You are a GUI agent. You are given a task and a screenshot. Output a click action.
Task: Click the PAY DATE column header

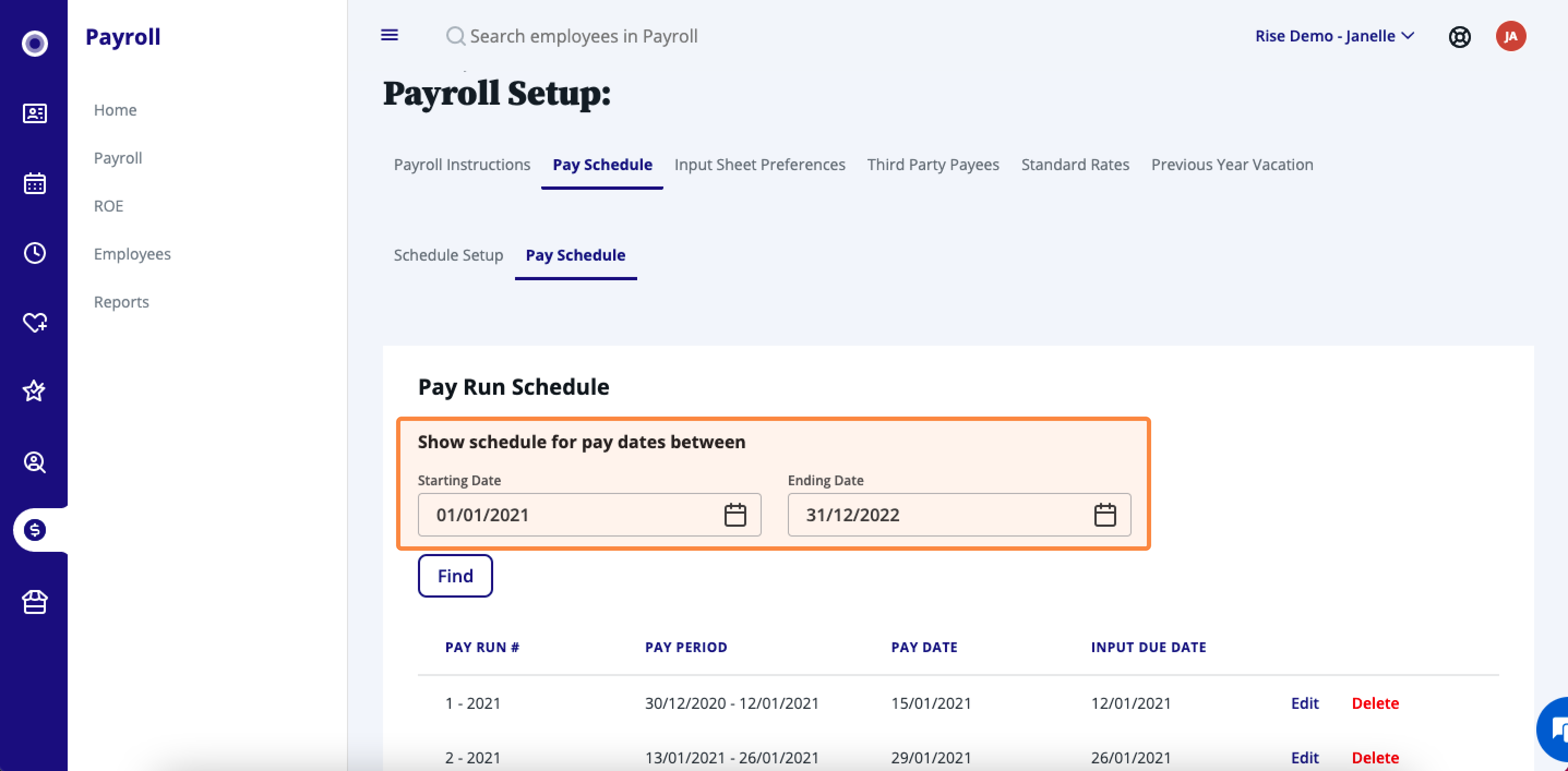click(924, 647)
